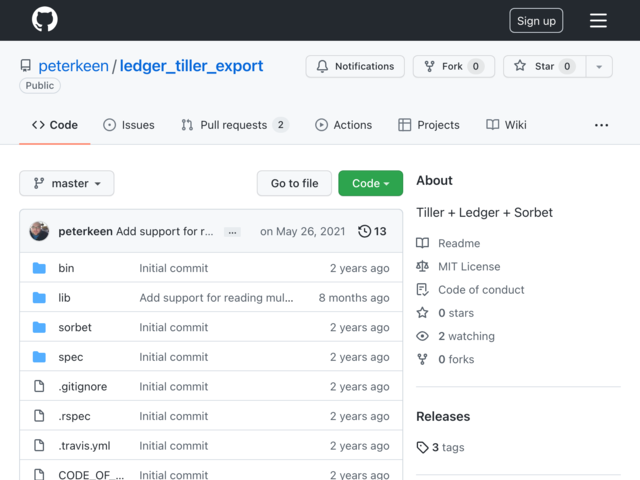Open the hamburger navigation menu
Viewport: 640px width, 480px height.
click(x=598, y=20)
